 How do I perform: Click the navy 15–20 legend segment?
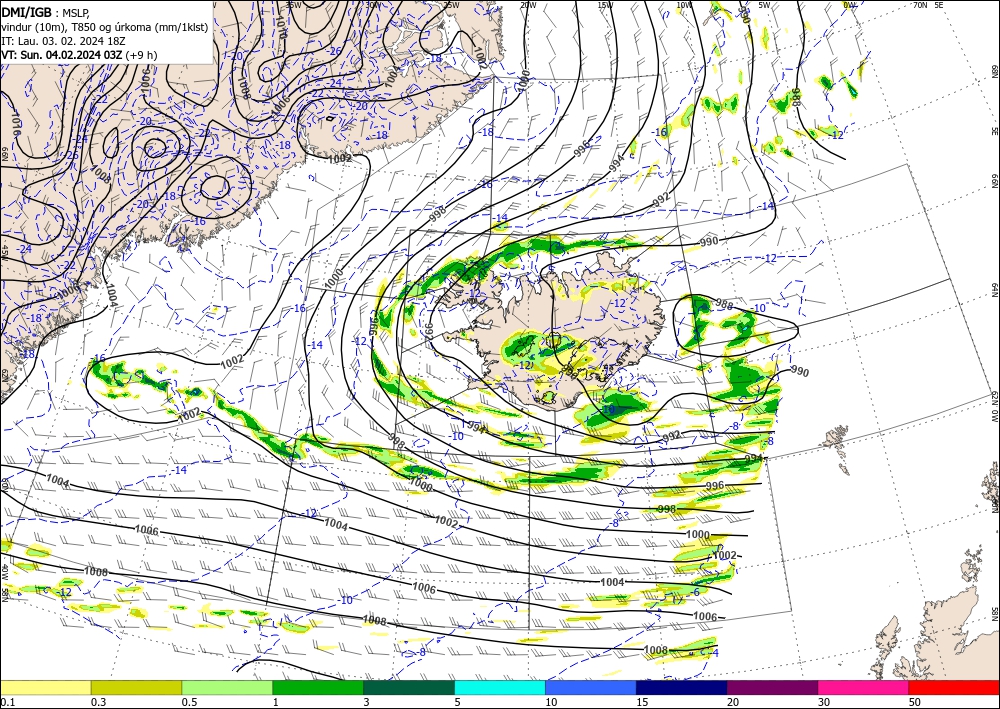click(682, 687)
